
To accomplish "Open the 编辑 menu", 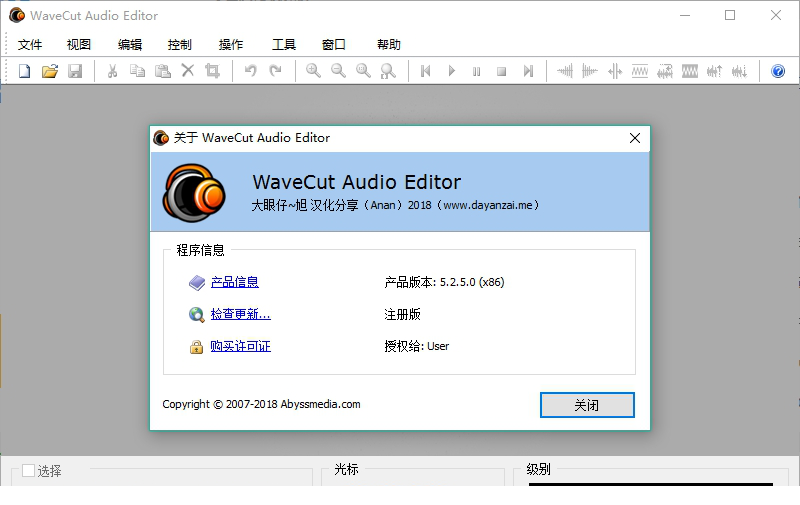I will [x=130, y=45].
